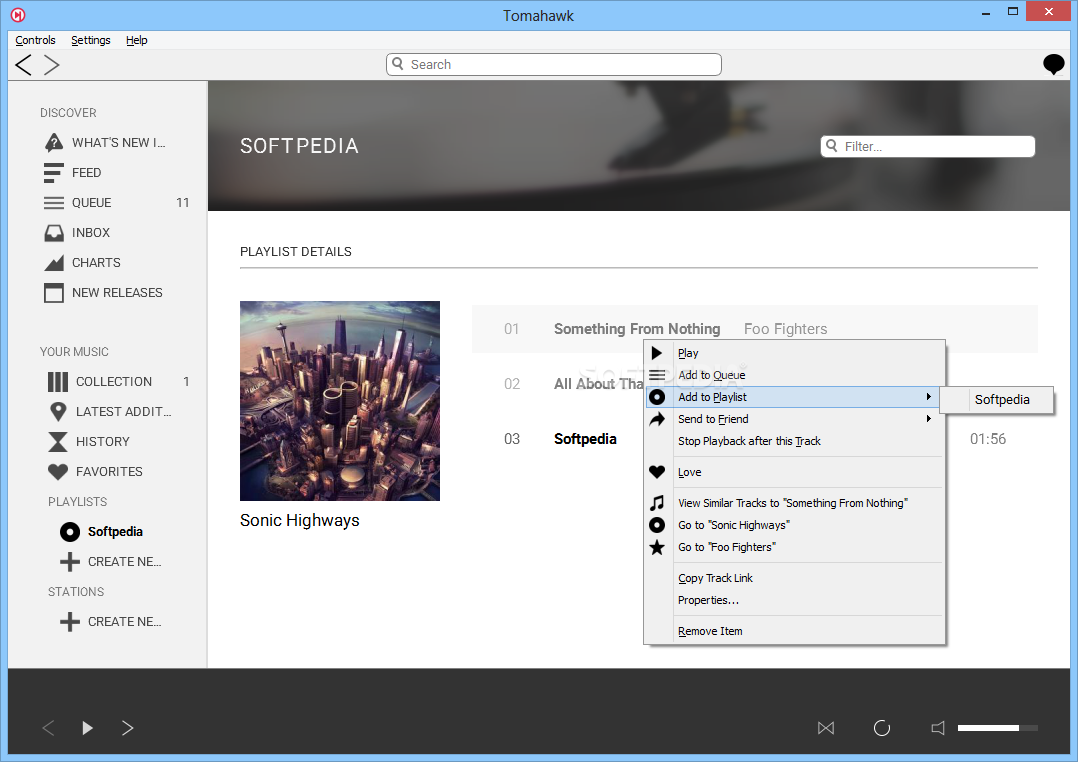Mute audio with the speaker icon
The height and width of the screenshot is (762, 1078).
[938, 728]
